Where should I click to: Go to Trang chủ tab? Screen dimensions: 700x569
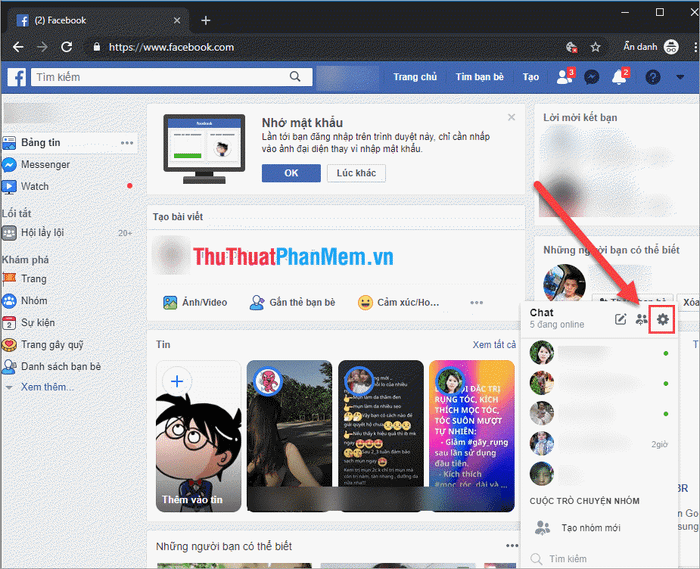click(x=415, y=77)
